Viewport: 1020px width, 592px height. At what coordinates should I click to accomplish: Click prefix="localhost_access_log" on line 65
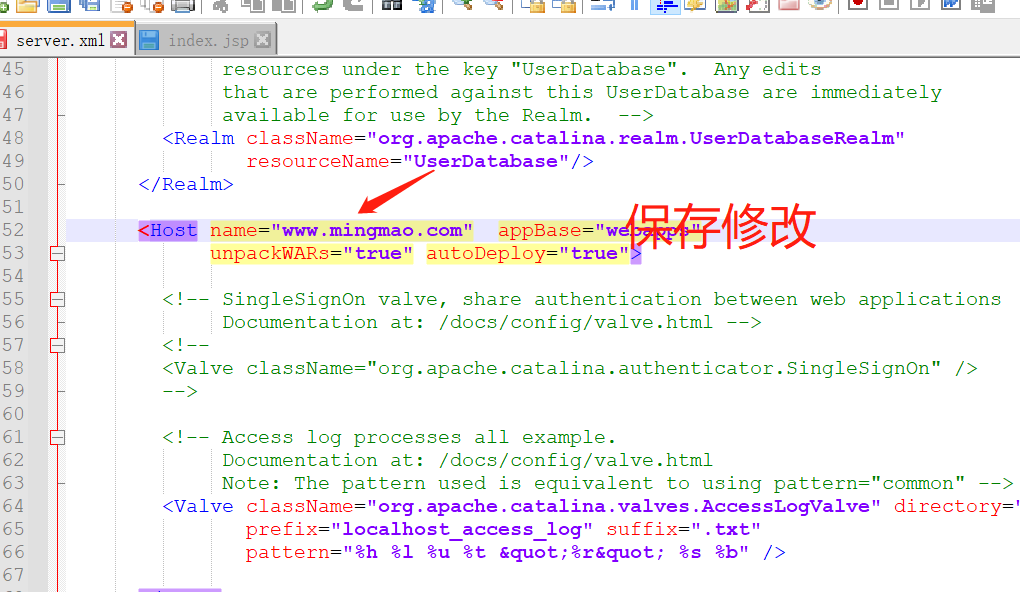coord(420,530)
